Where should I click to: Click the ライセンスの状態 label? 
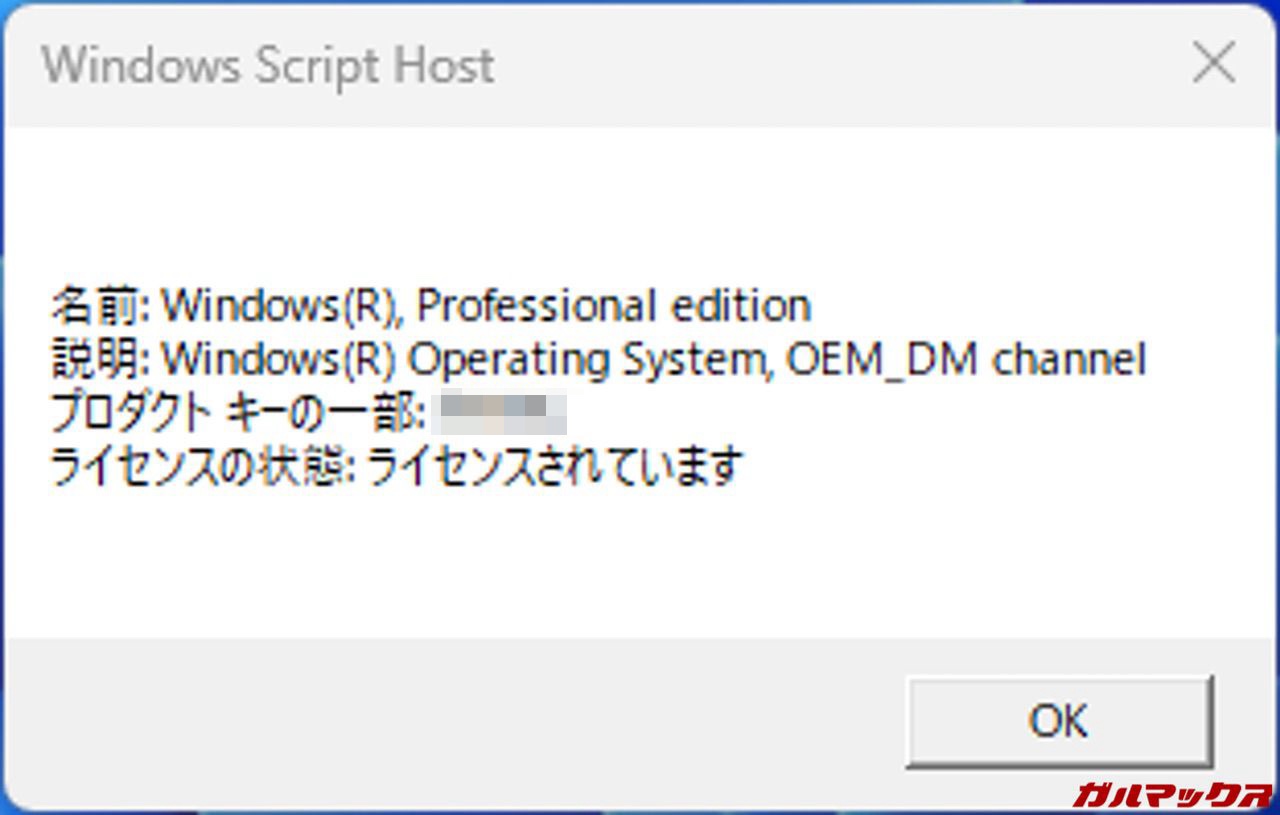coord(200,467)
